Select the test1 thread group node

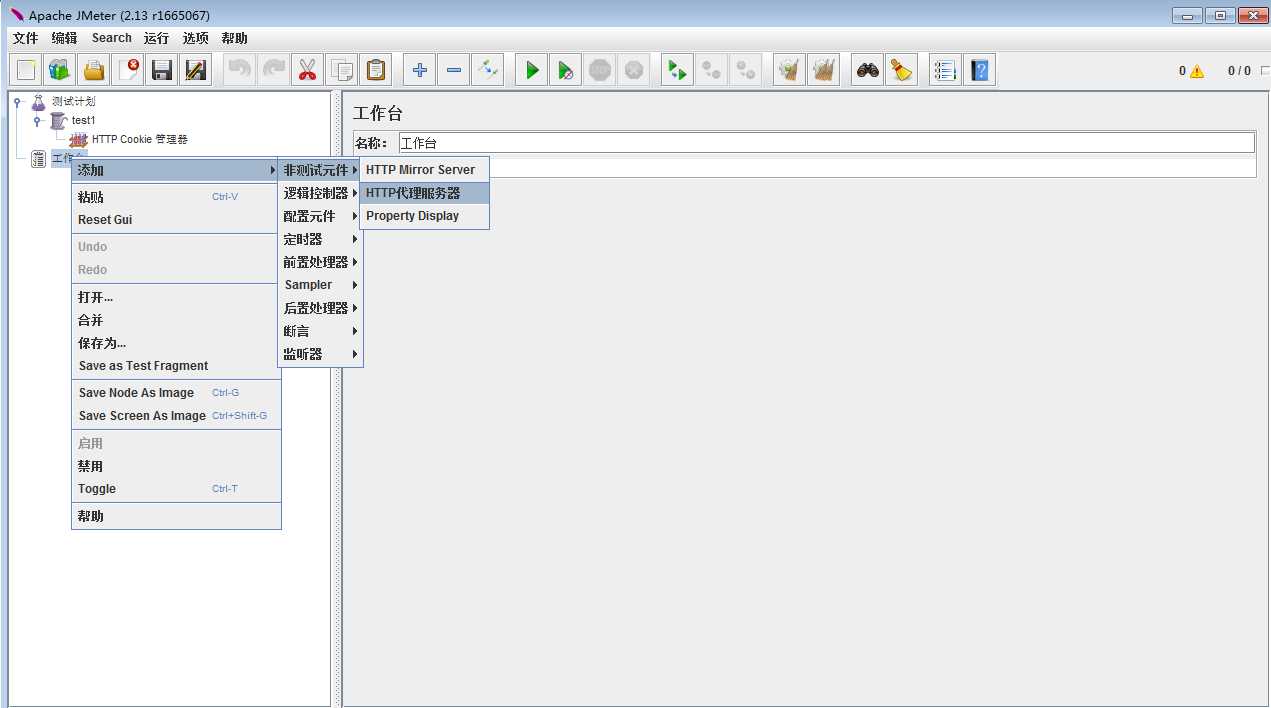click(x=84, y=120)
